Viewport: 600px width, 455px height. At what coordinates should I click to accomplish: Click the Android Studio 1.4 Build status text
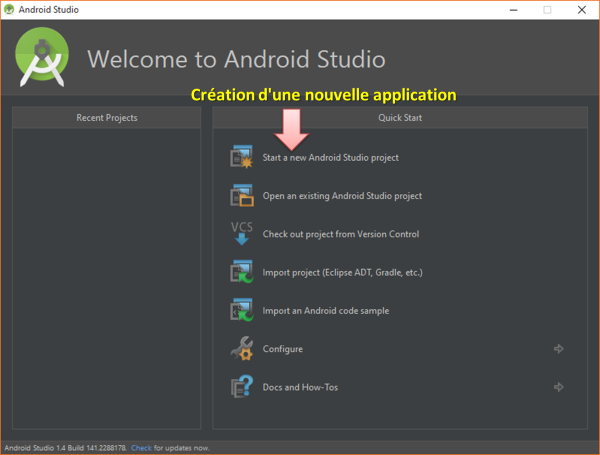click(65, 448)
